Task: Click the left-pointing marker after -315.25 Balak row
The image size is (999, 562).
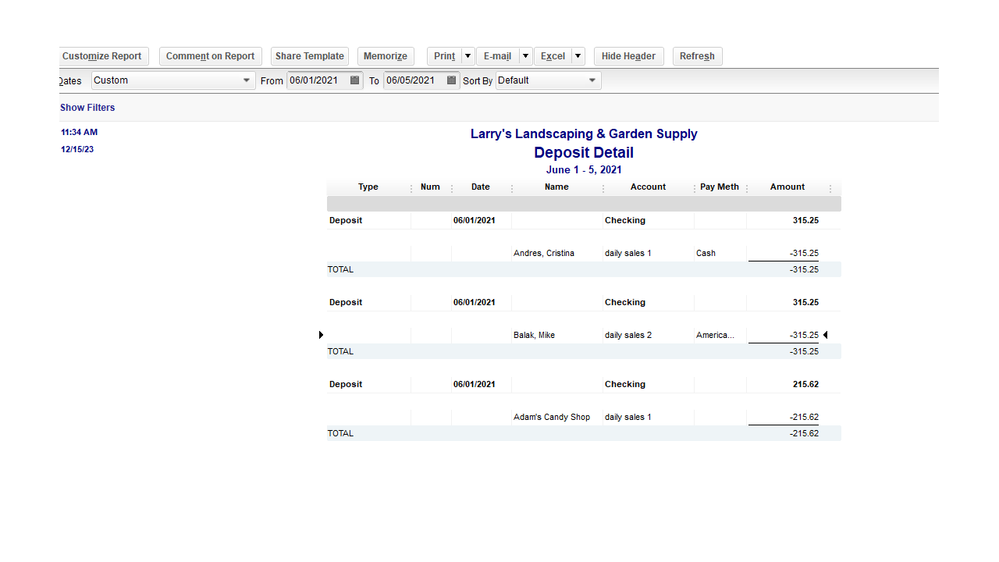Action: tap(826, 335)
